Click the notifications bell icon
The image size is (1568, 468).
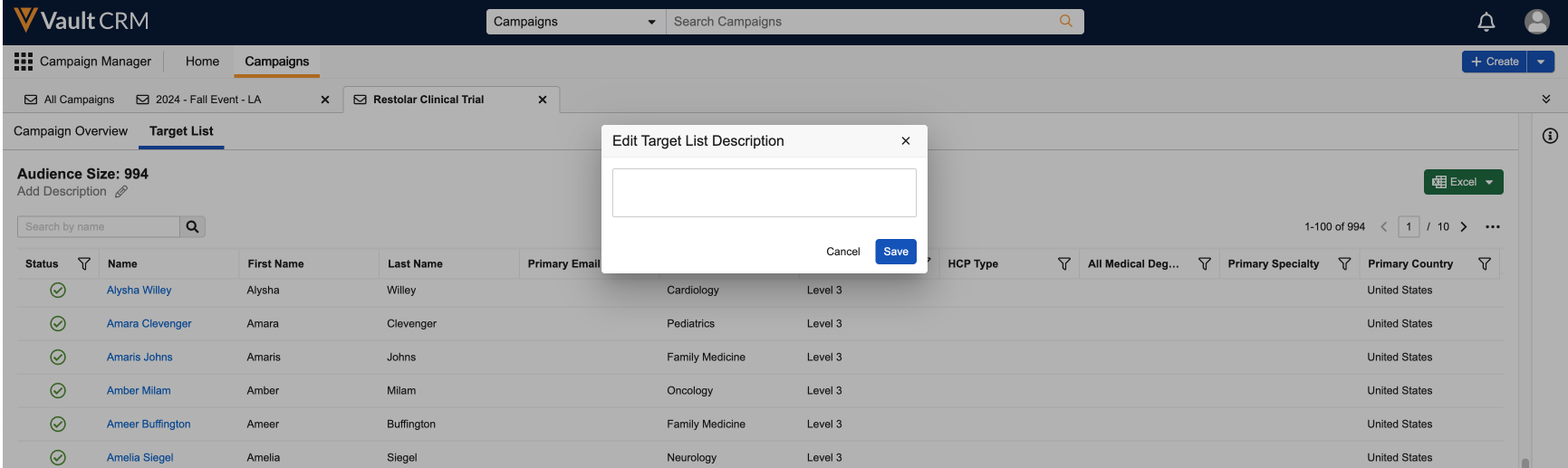coord(1486,22)
